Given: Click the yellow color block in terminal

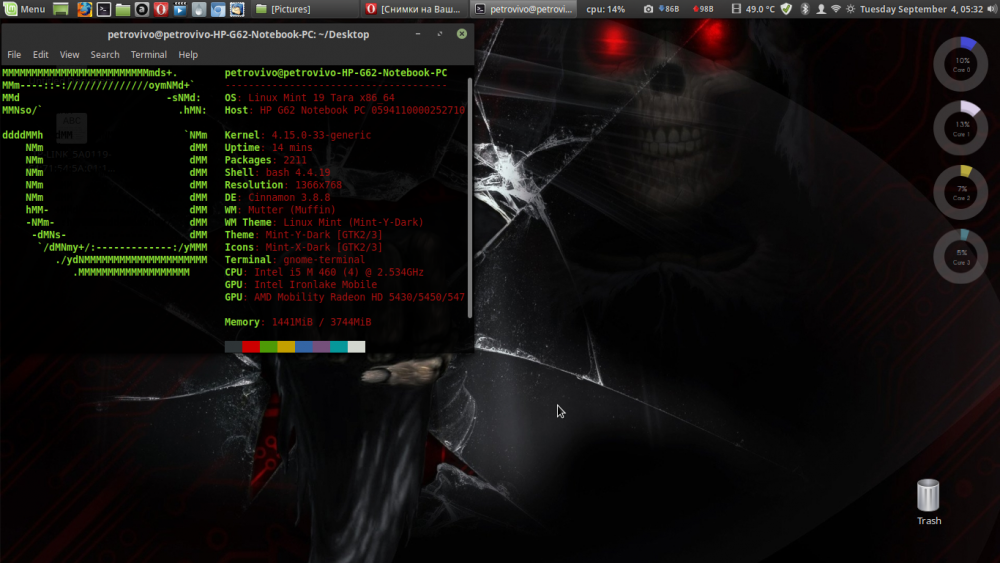Looking at the screenshot, I should [x=286, y=347].
